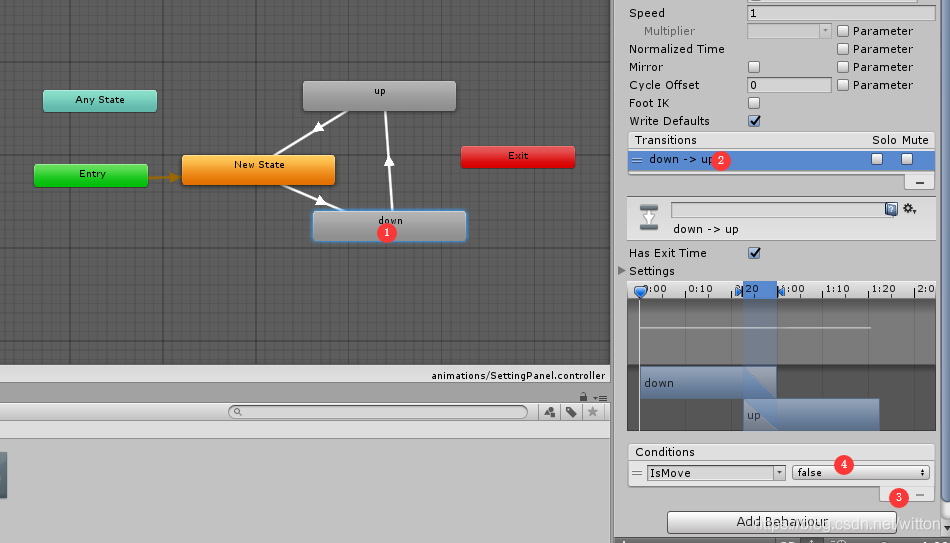This screenshot has height=543, width=950.
Task: Expand the Settings foldout
Action: click(x=622, y=270)
